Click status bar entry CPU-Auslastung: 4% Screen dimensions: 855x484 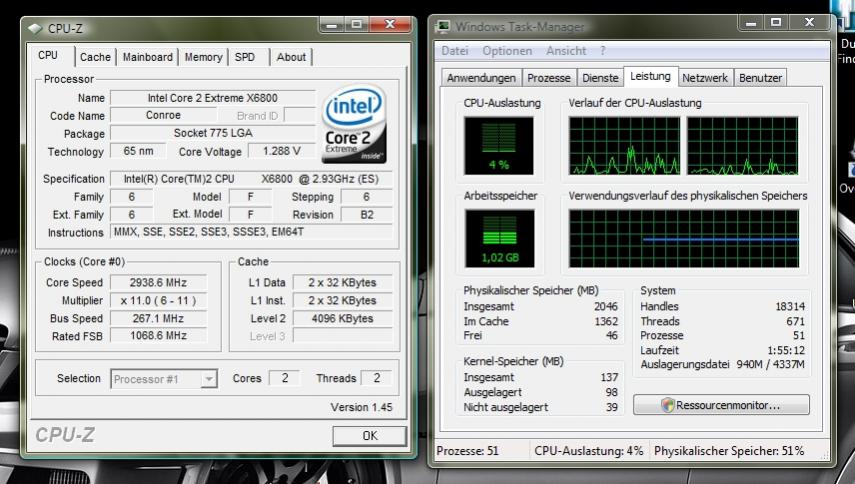pos(589,451)
